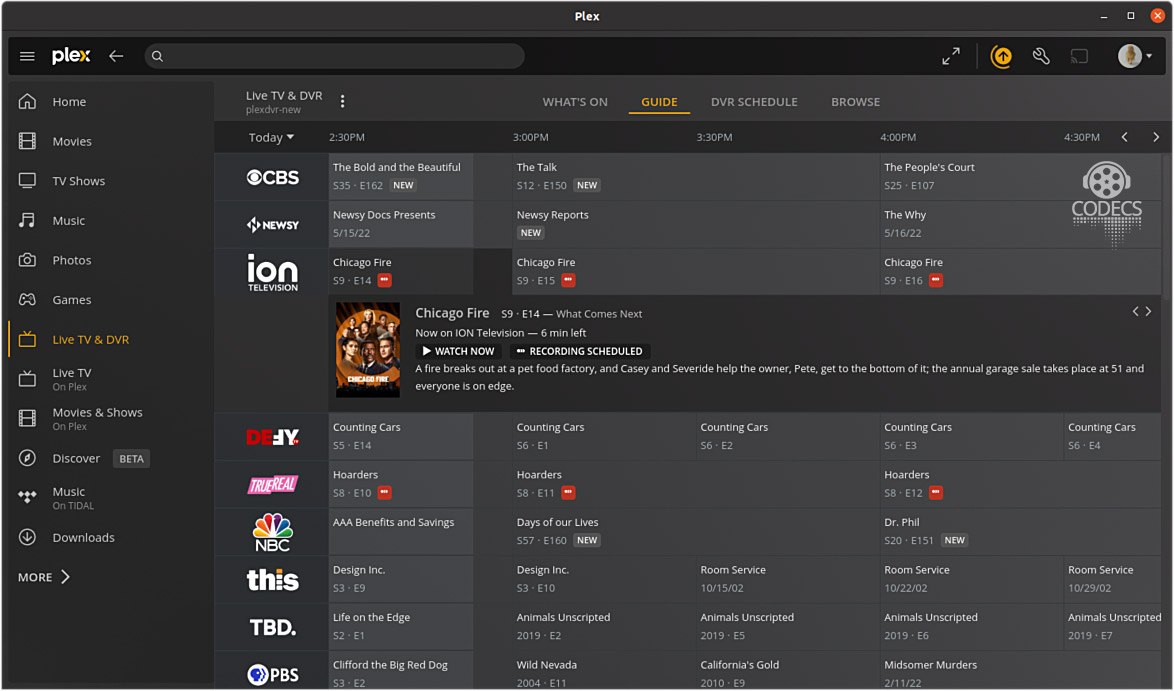Screen dimensions: 1174x691
Task: Open the user avatar account menu
Action: 1134,57
